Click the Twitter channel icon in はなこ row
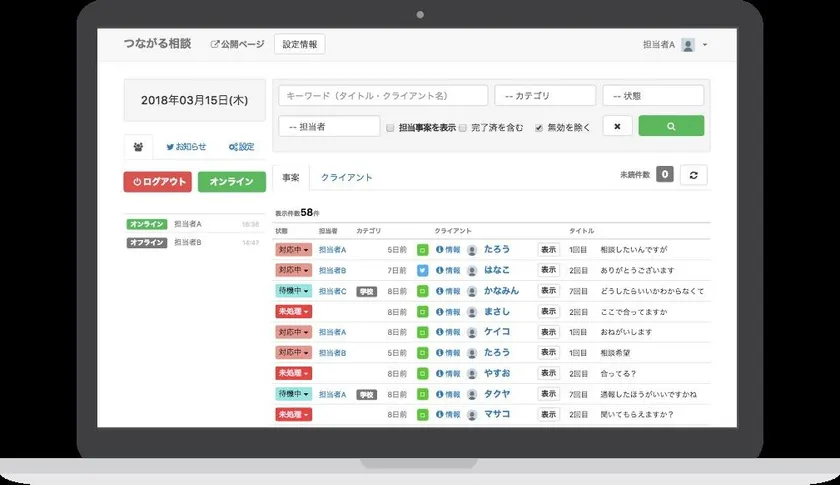 (422, 270)
